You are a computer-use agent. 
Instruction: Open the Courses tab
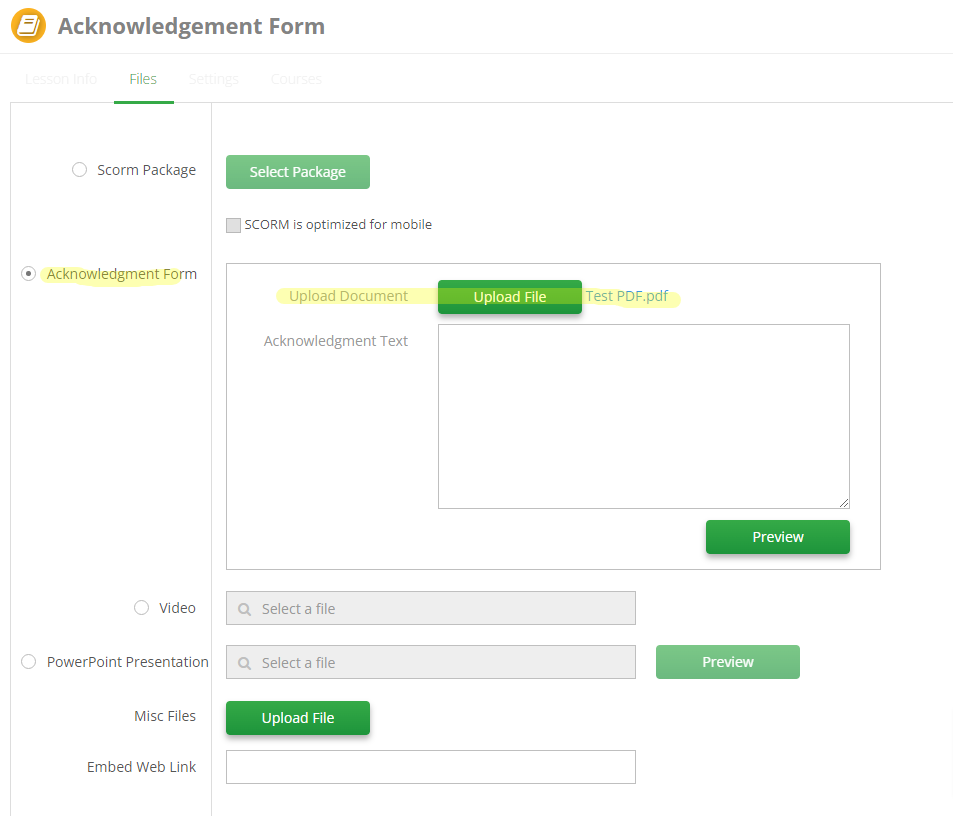pos(295,78)
